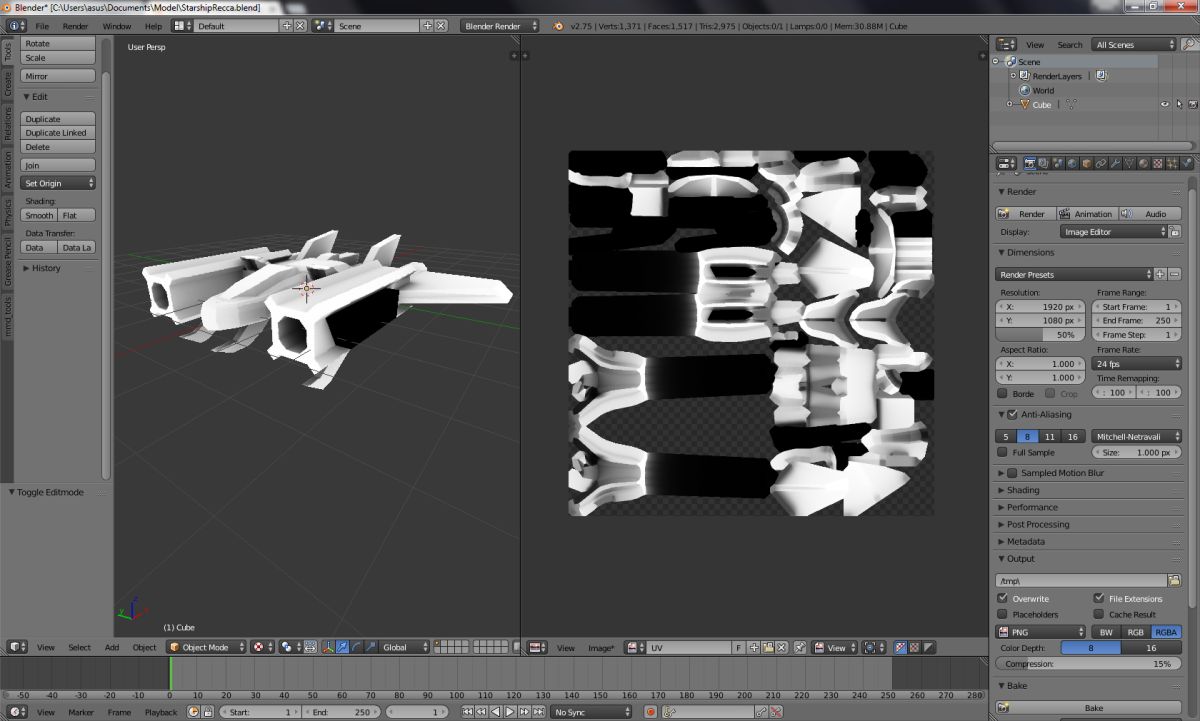Click the new image plus icon in UV editor
Image resolution: width=1200 pixels, height=721 pixels.
(x=754, y=647)
